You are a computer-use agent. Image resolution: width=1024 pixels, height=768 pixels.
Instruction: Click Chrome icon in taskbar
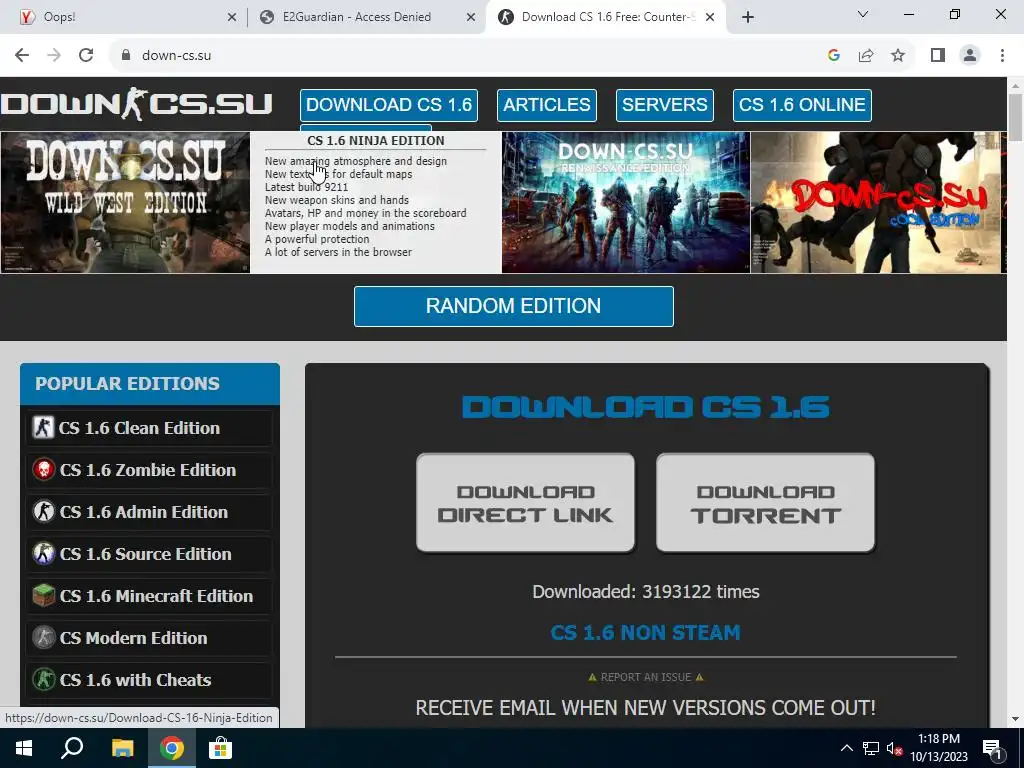171,748
